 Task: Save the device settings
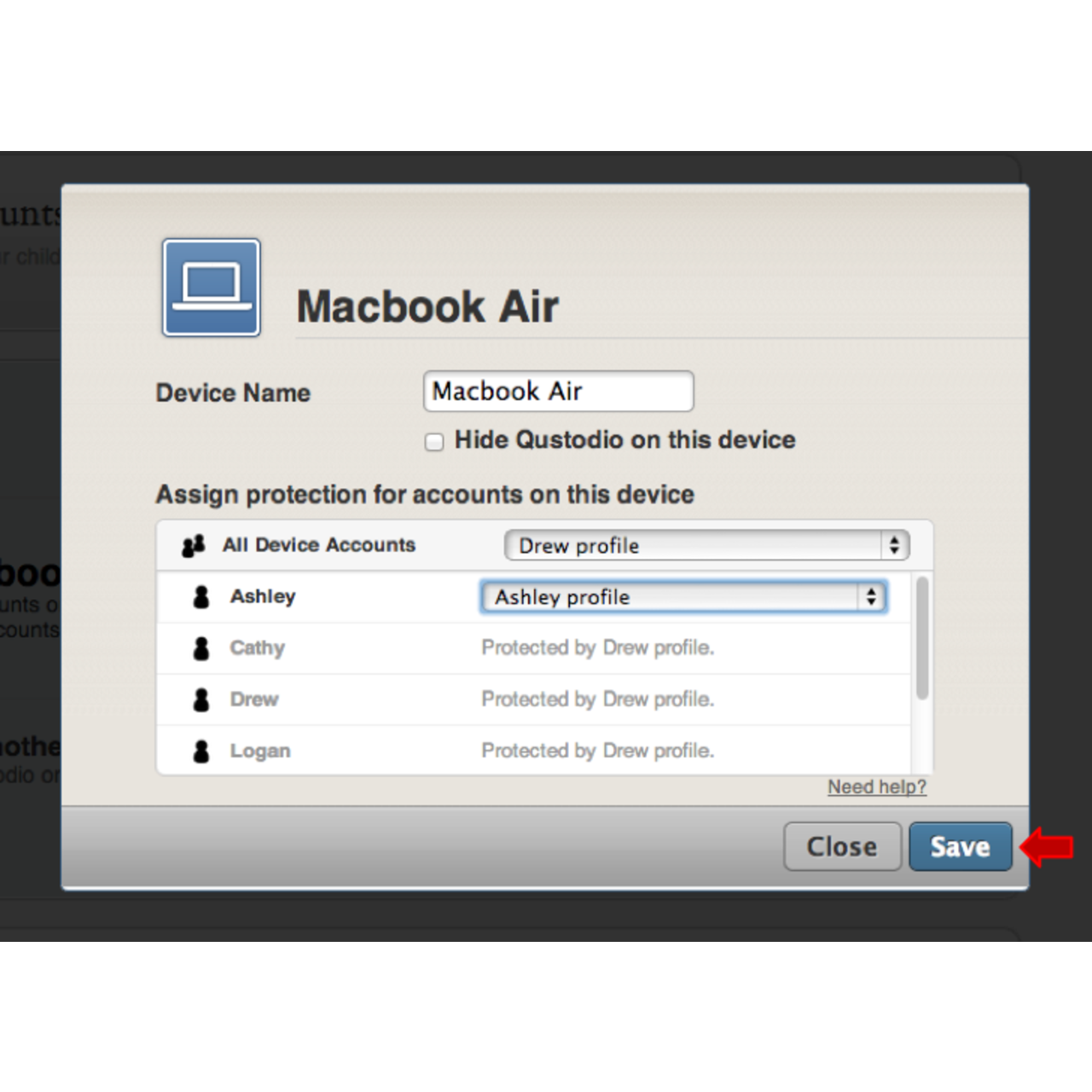click(x=960, y=846)
